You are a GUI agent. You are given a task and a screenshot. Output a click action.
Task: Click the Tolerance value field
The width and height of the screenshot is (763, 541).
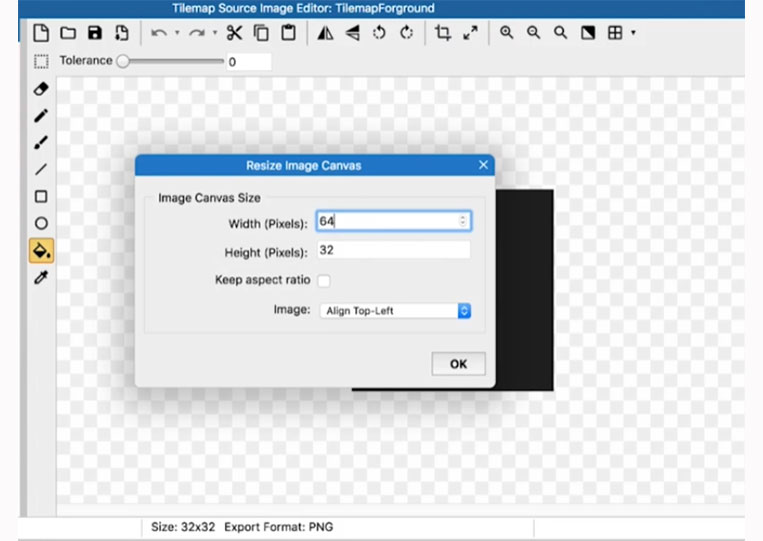pyautogui.click(x=249, y=62)
